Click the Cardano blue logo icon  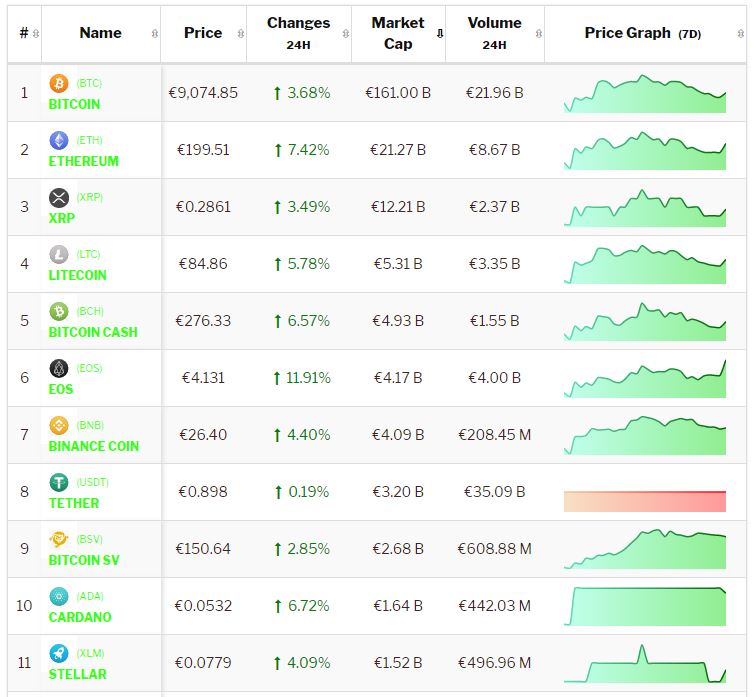pyautogui.click(x=58, y=596)
